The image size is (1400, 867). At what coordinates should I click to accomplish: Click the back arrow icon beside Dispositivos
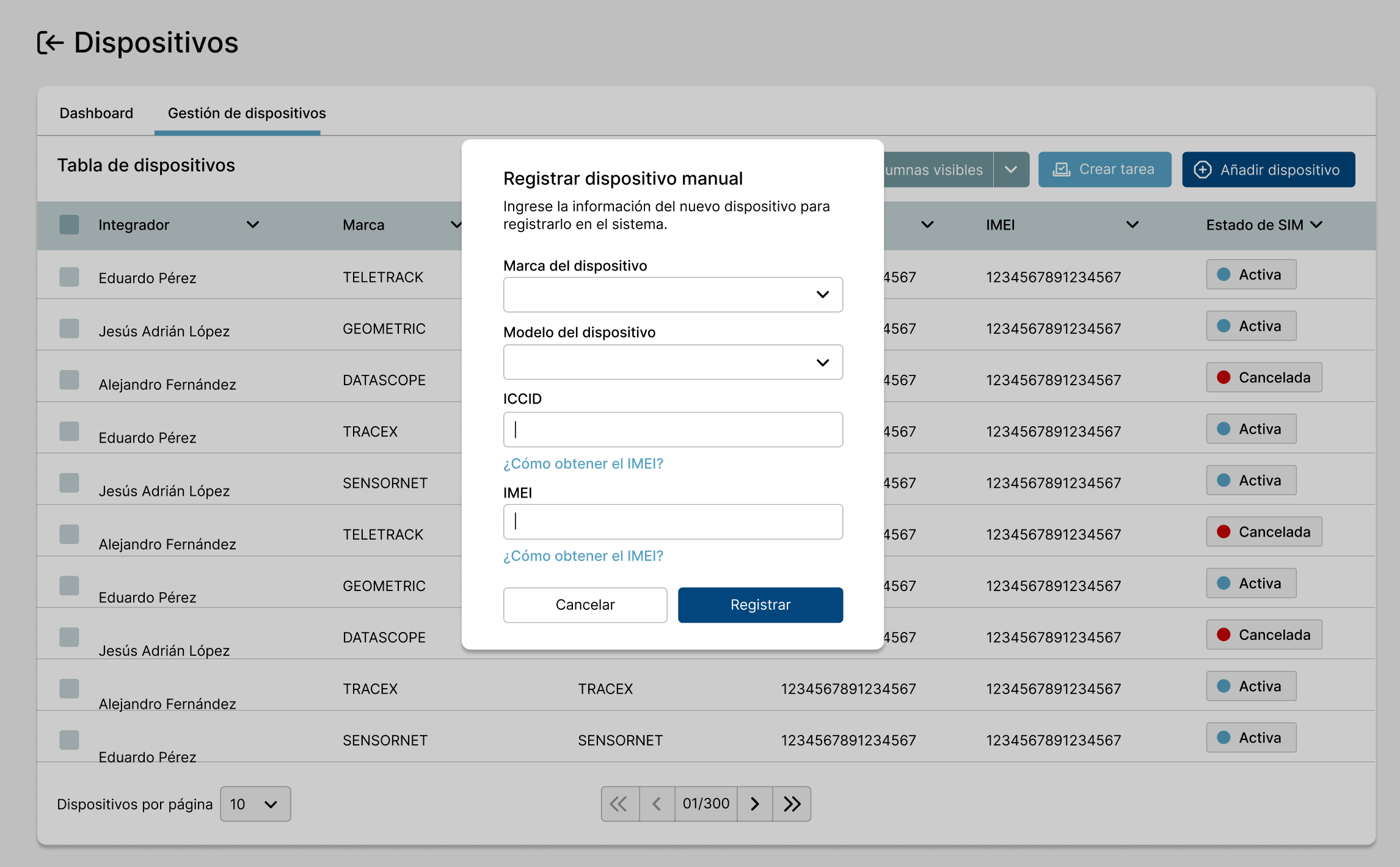click(50, 43)
